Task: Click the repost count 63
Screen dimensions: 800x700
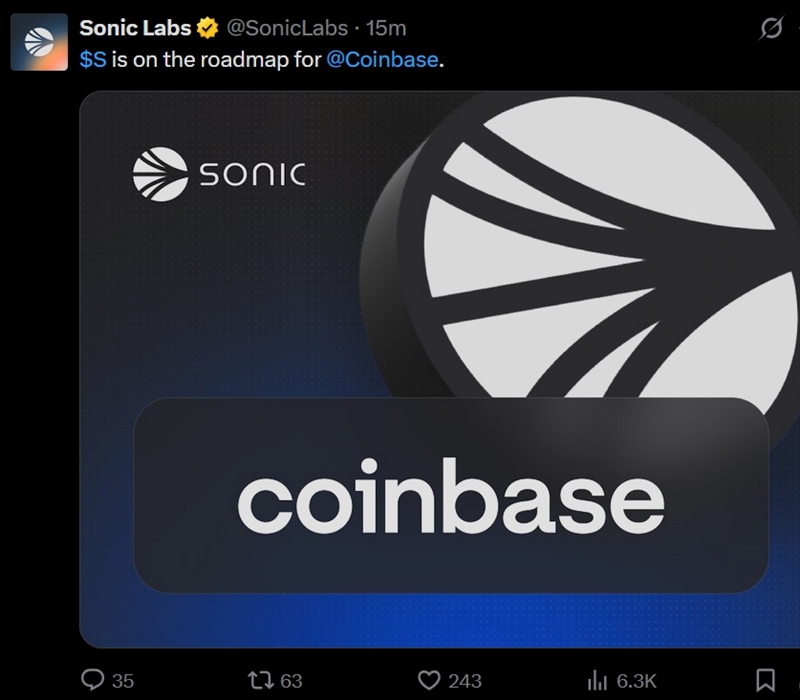Action: (291, 681)
